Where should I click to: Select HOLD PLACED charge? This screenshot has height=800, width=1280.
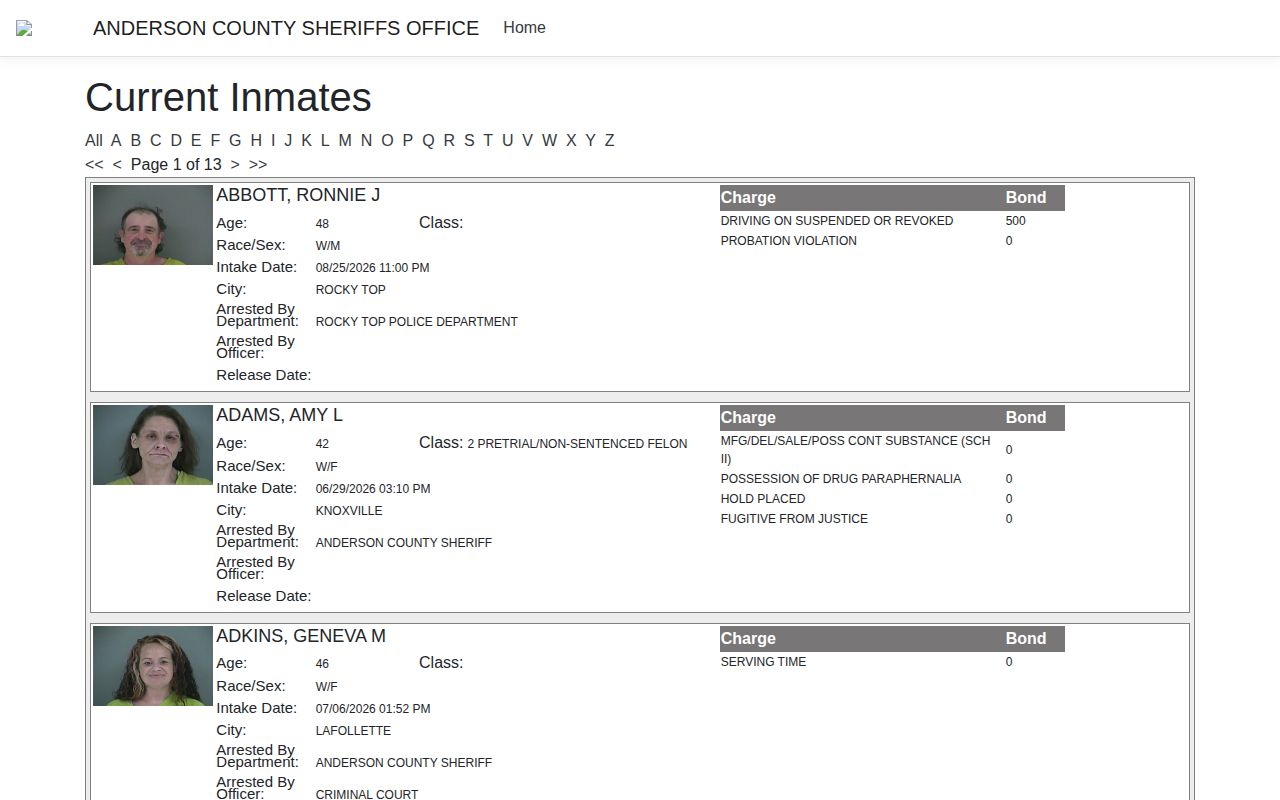[x=763, y=499]
